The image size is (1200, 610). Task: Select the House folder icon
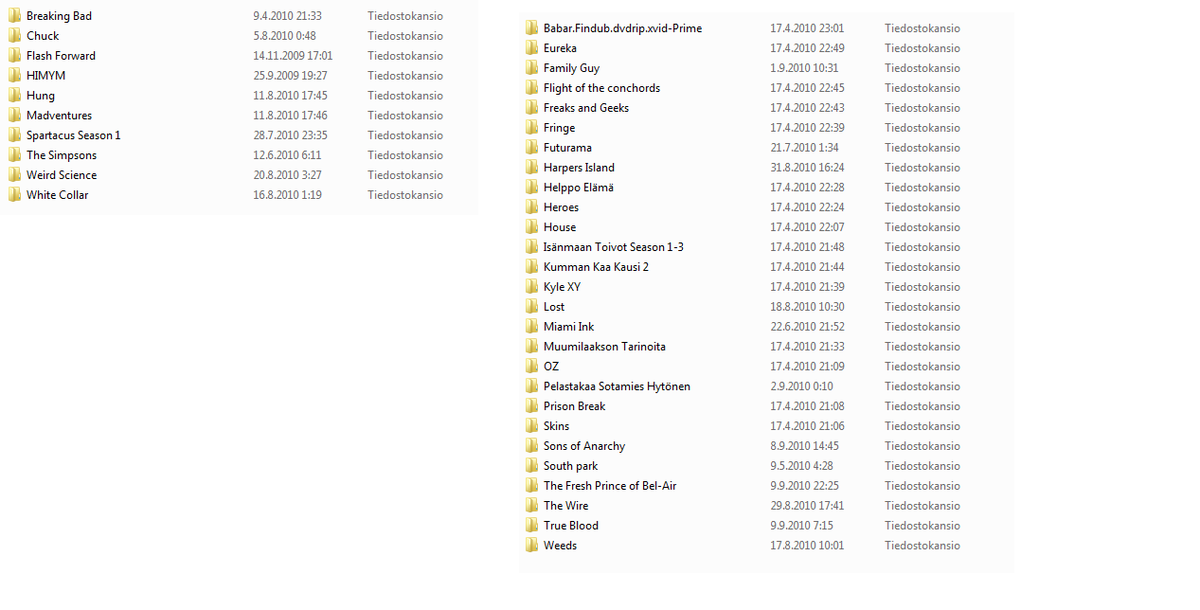click(532, 227)
